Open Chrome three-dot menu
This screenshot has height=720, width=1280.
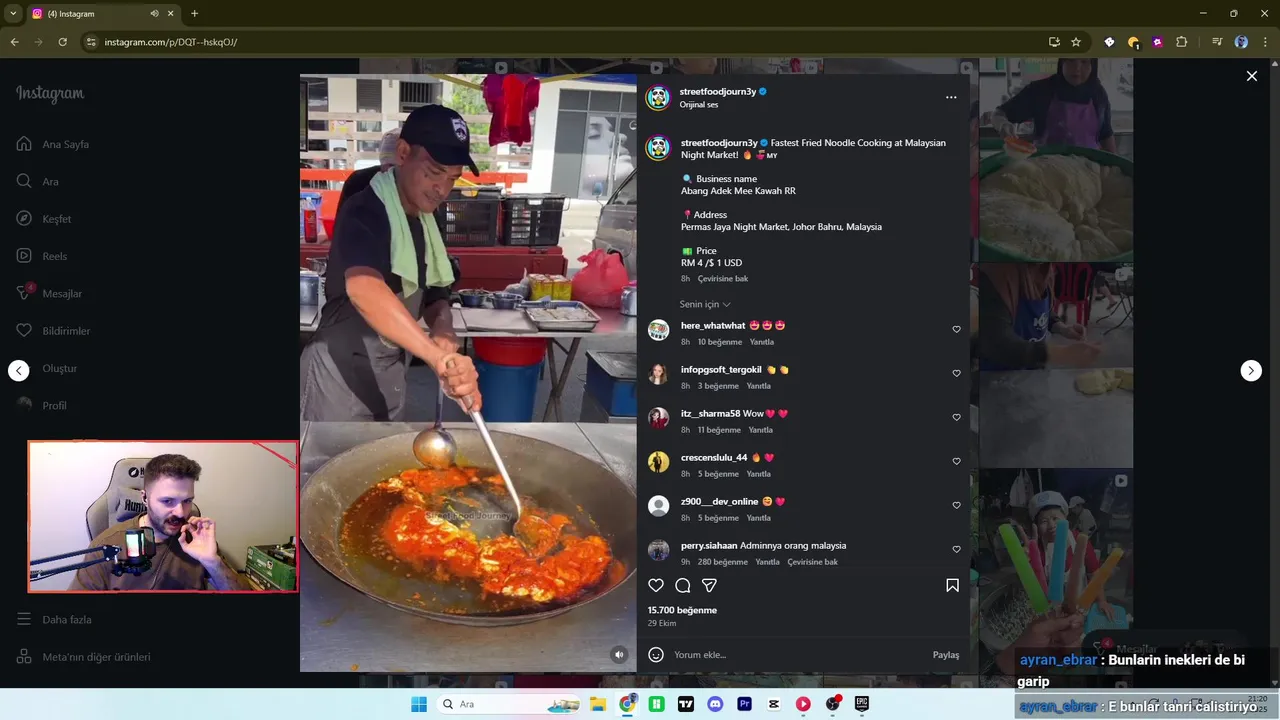(1266, 42)
